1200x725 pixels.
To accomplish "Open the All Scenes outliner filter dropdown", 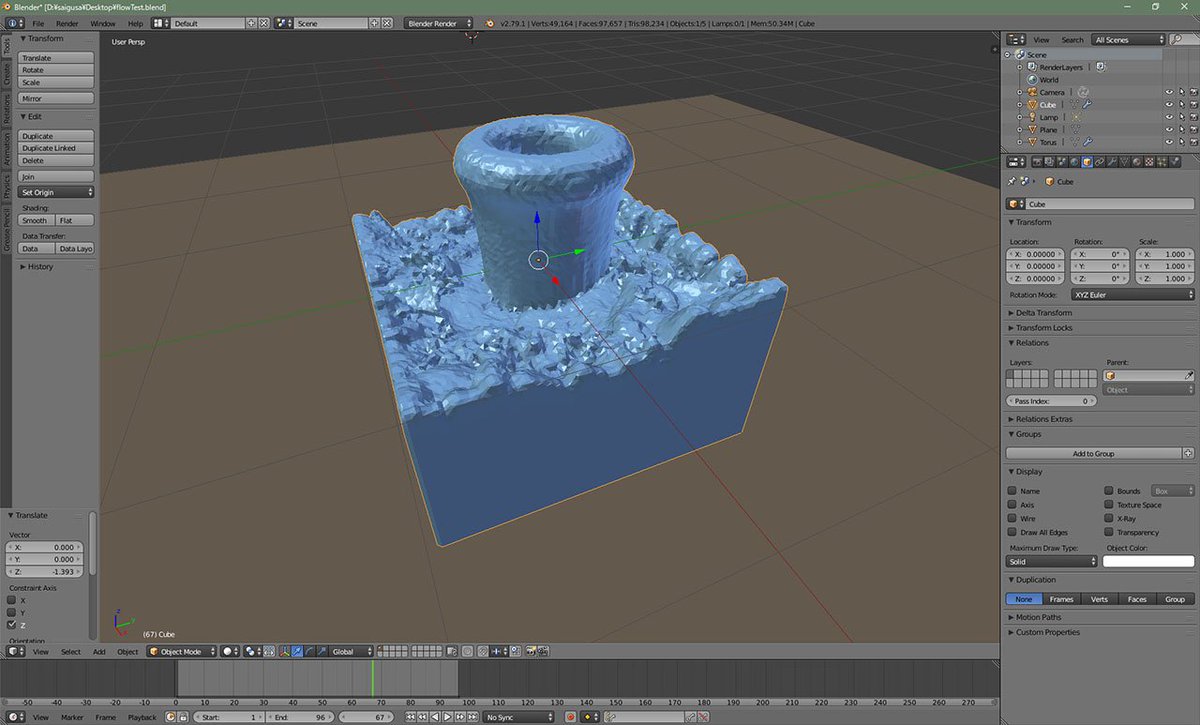I will [1129, 39].
